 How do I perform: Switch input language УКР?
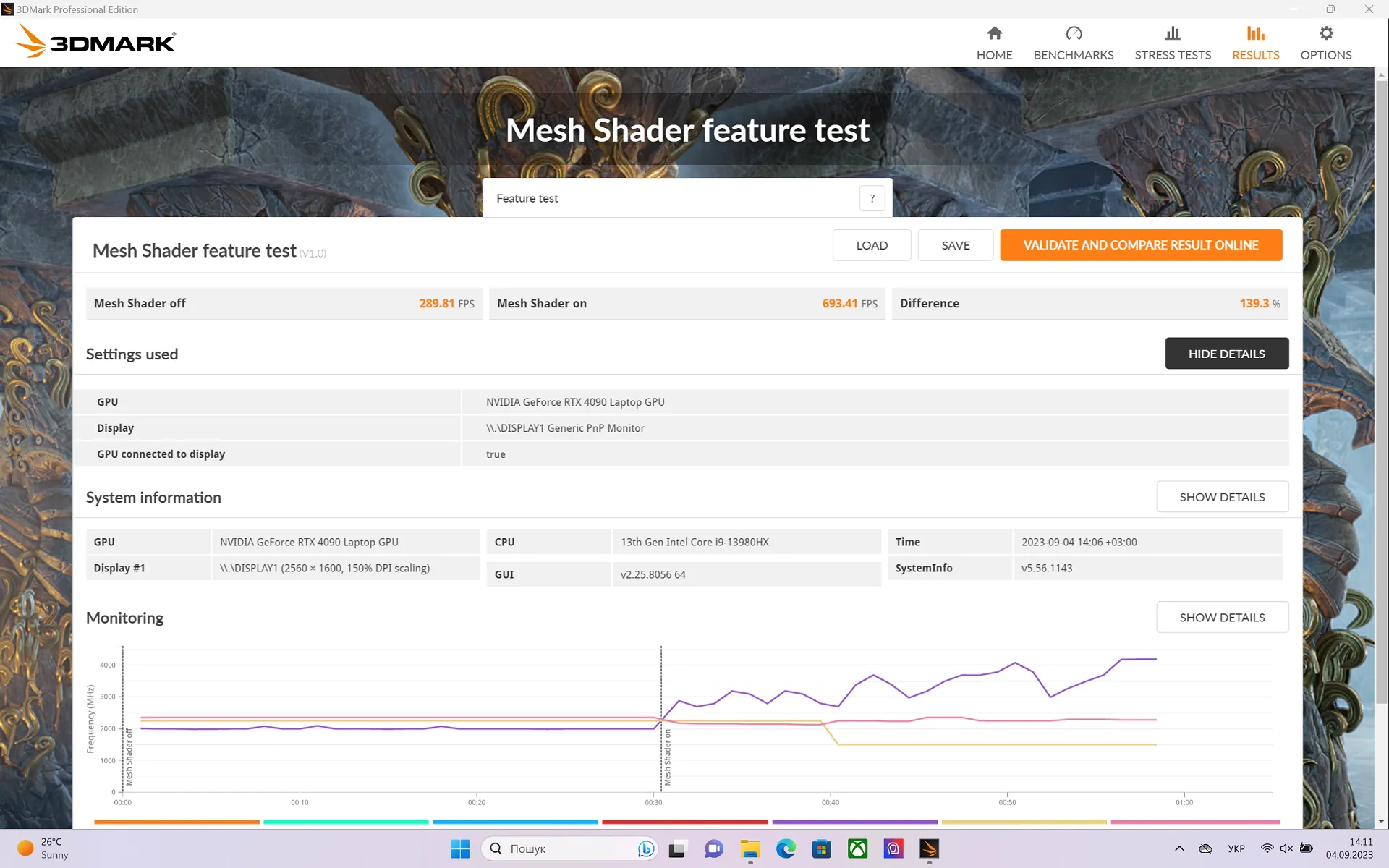(1236, 848)
